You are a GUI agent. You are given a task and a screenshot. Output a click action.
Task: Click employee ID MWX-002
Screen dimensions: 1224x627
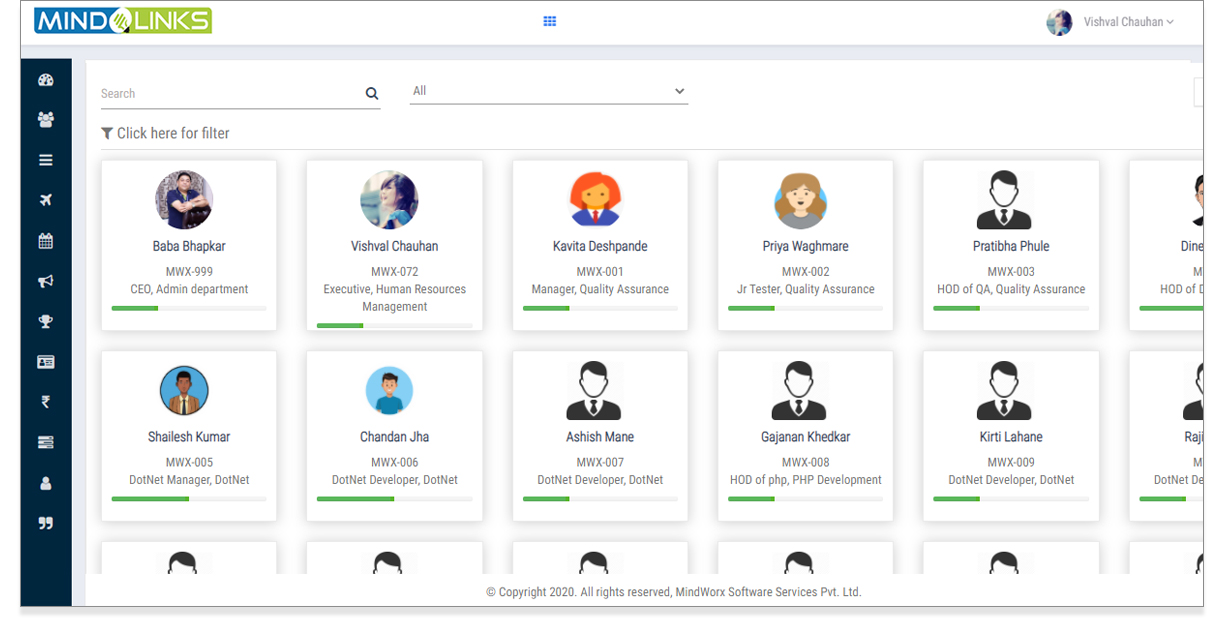click(x=805, y=272)
